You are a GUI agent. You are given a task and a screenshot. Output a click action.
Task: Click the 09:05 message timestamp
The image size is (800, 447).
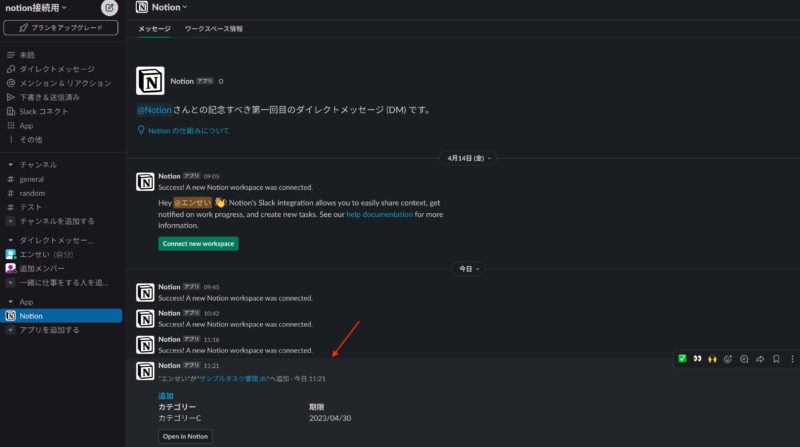pyautogui.click(x=211, y=177)
